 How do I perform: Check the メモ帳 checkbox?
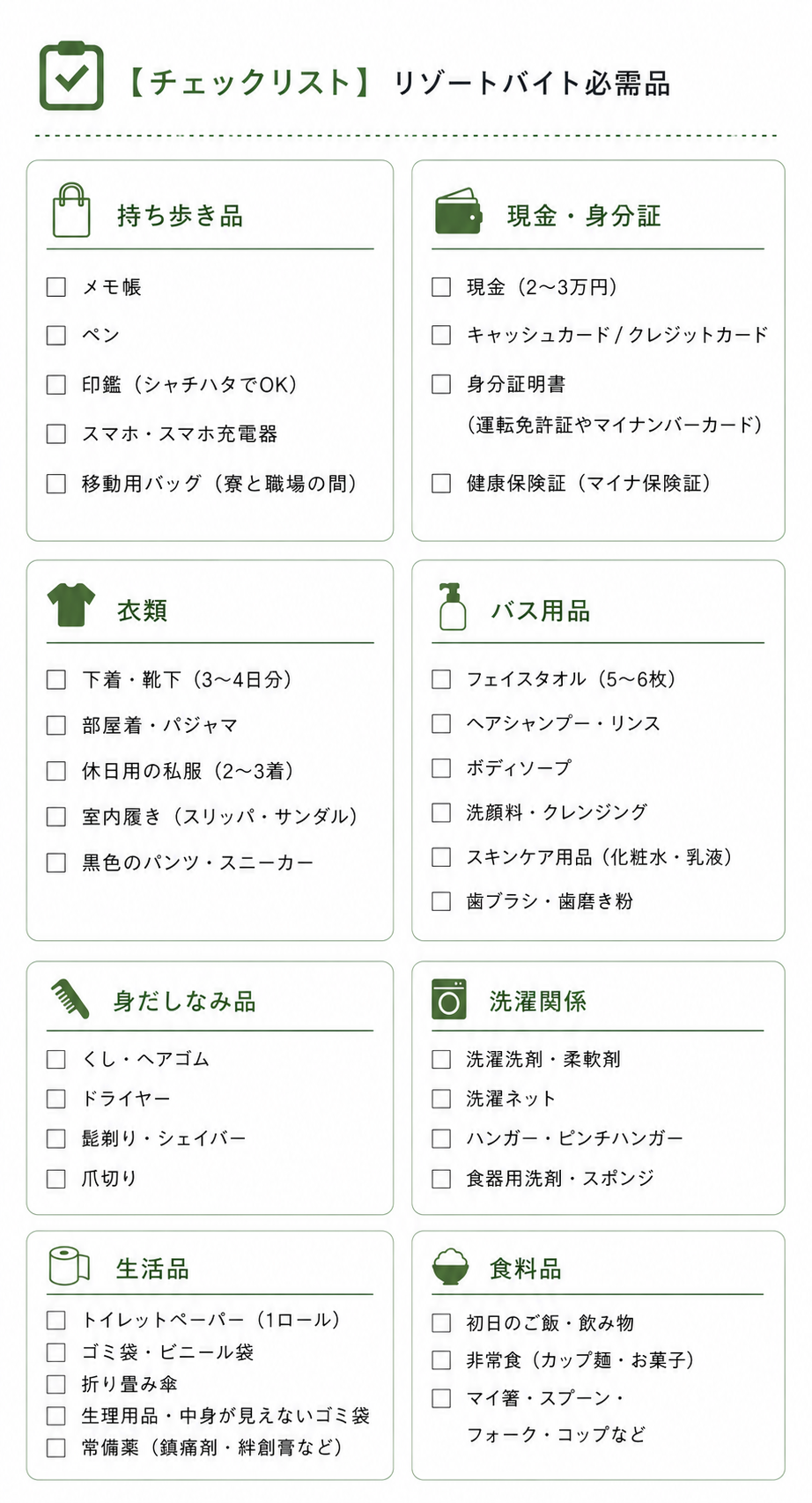[x=56, y=287]
